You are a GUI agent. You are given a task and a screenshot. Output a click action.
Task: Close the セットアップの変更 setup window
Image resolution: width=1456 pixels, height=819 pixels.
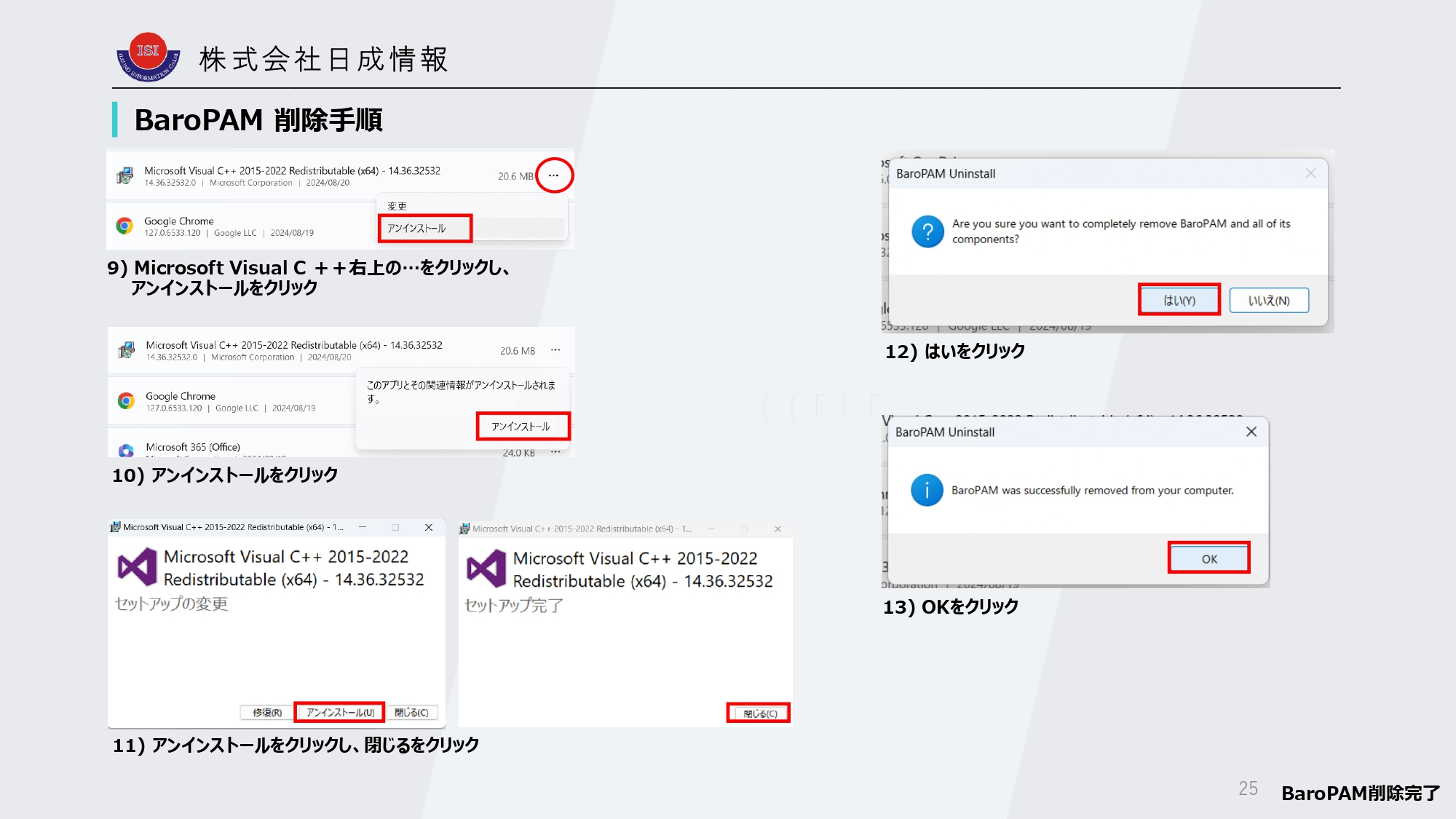click(x=429, y=527)
